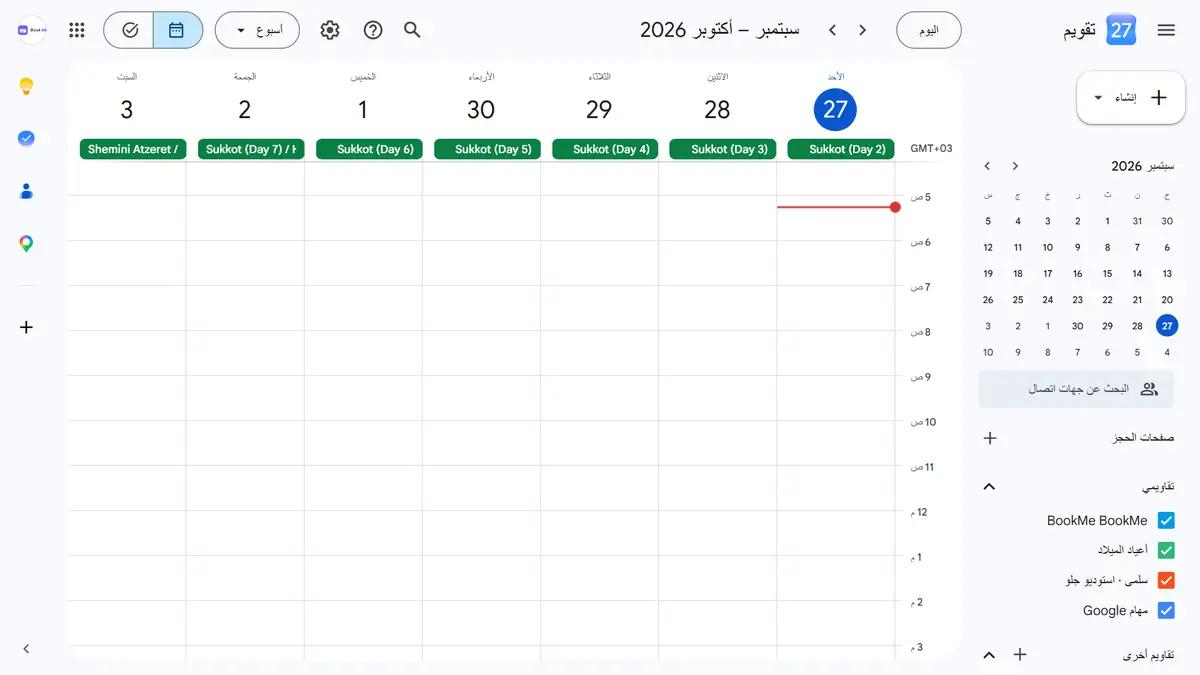Hide the side panel with bottom chevron
Screen dimensions: 1200x675
pos(27,649)
